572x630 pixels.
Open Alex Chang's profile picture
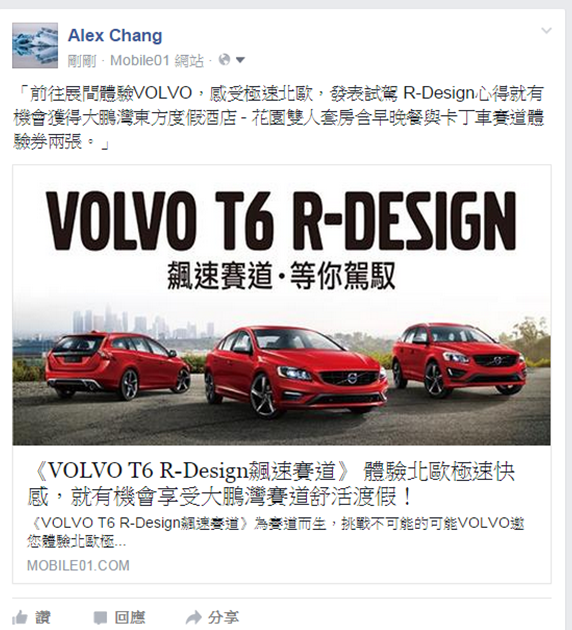pos(35,45)
